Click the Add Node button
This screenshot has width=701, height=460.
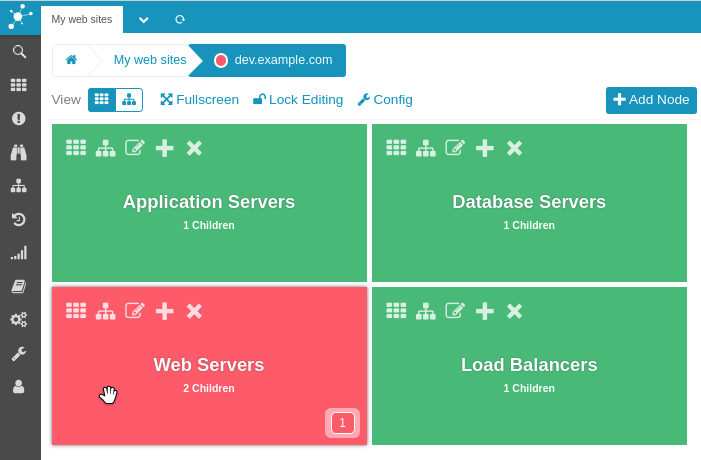coord(651,100)
